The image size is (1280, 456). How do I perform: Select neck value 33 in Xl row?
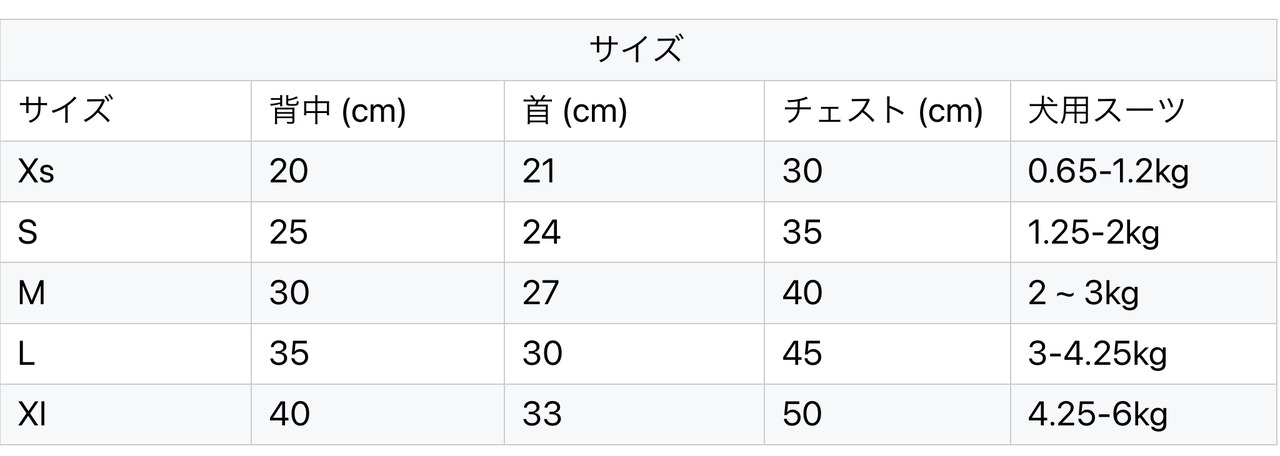[542, 414]
